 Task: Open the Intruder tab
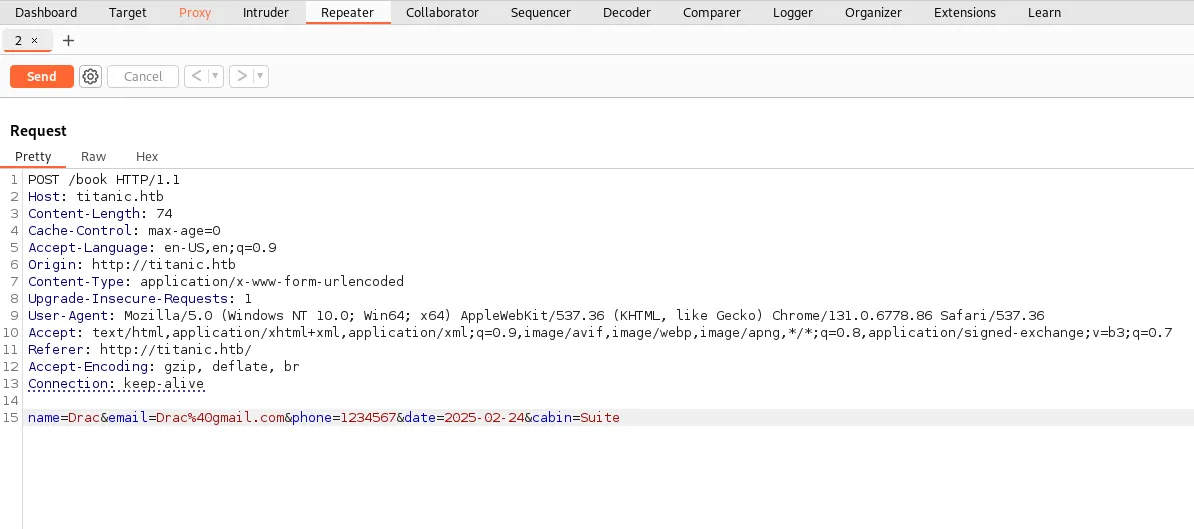[266, 12]
